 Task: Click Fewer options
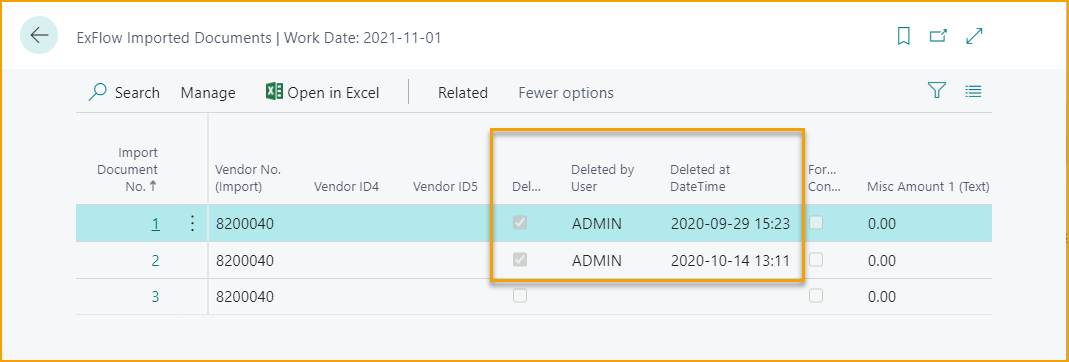point(566,93)
